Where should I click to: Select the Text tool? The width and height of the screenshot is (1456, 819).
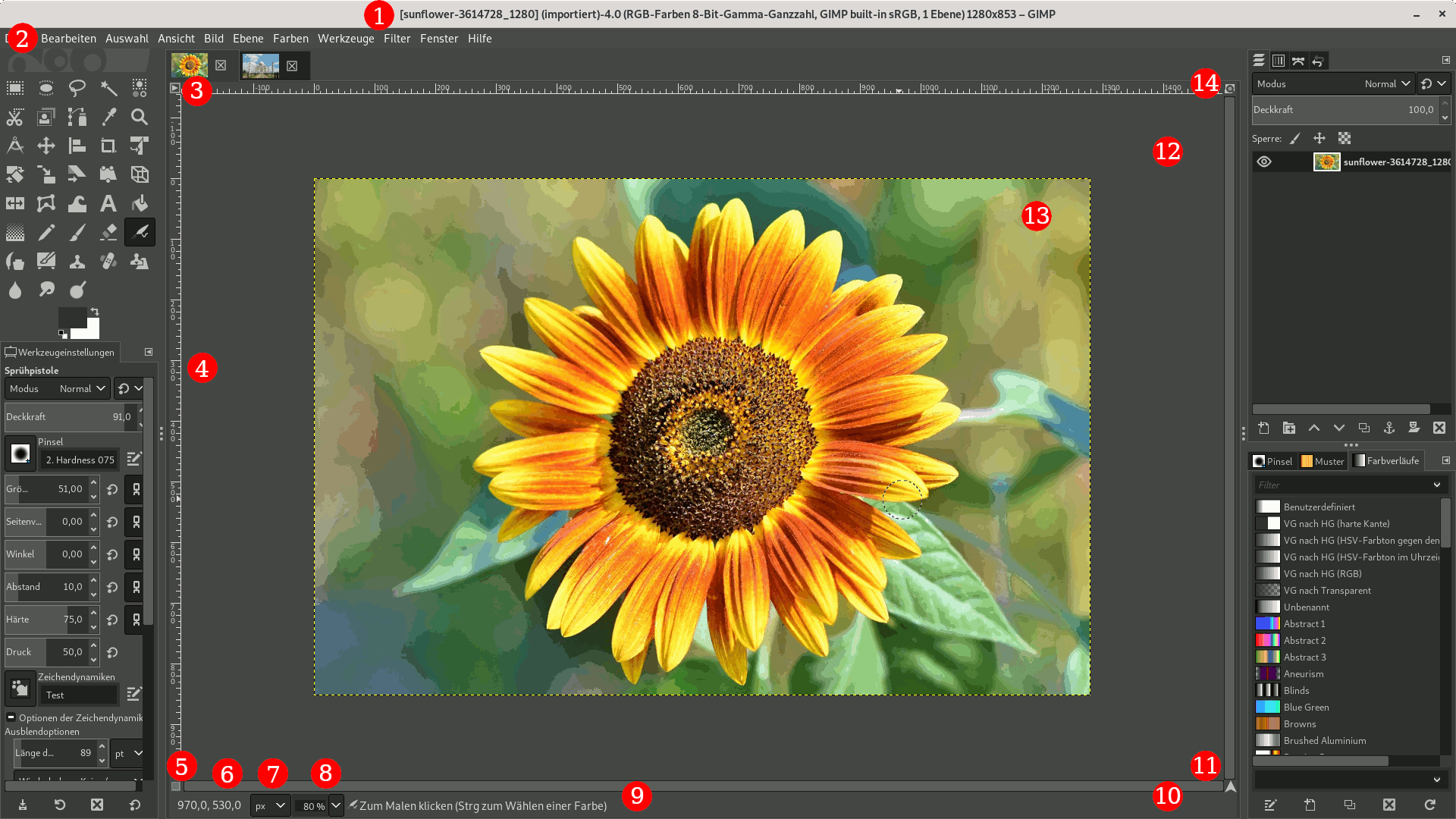pos(108,203)
